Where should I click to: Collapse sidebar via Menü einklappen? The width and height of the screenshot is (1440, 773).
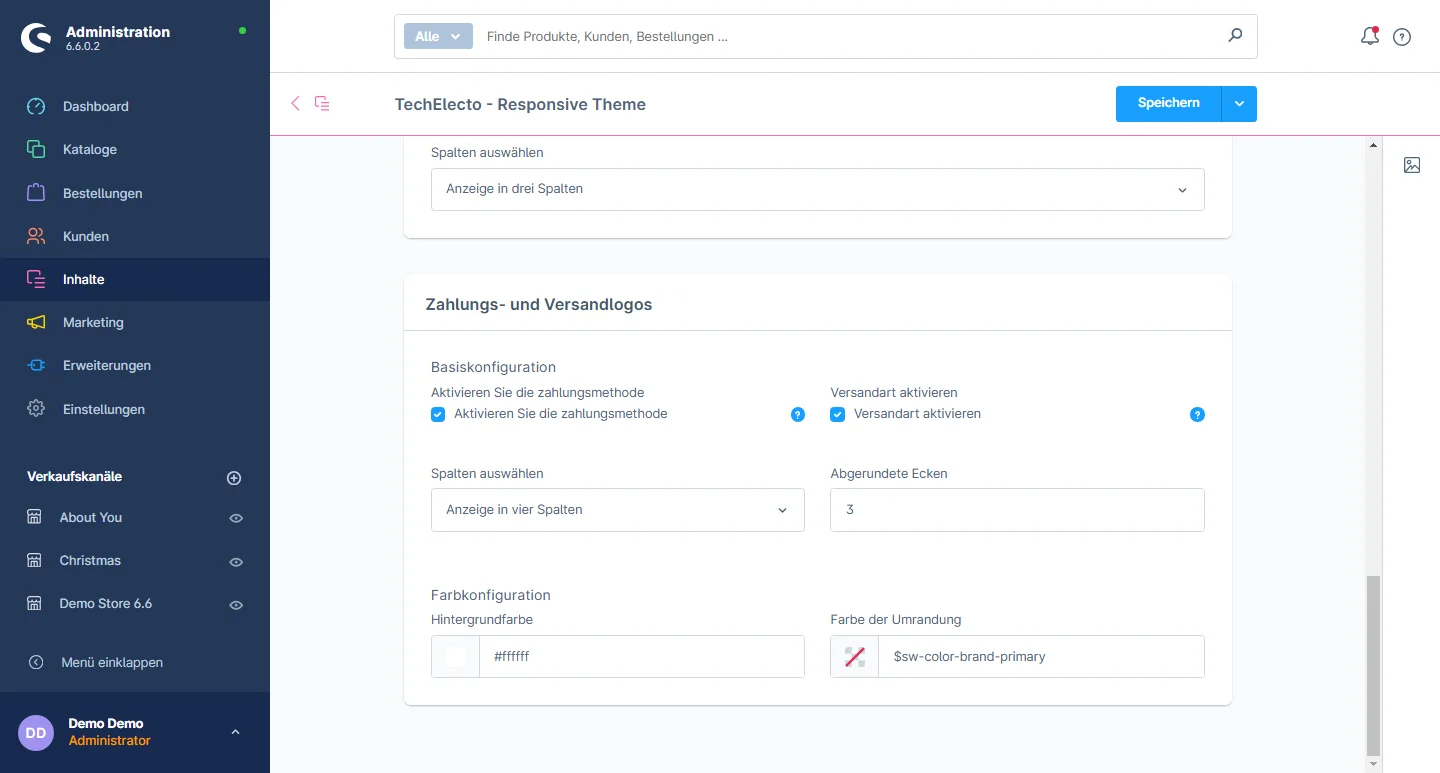[111, 662]
